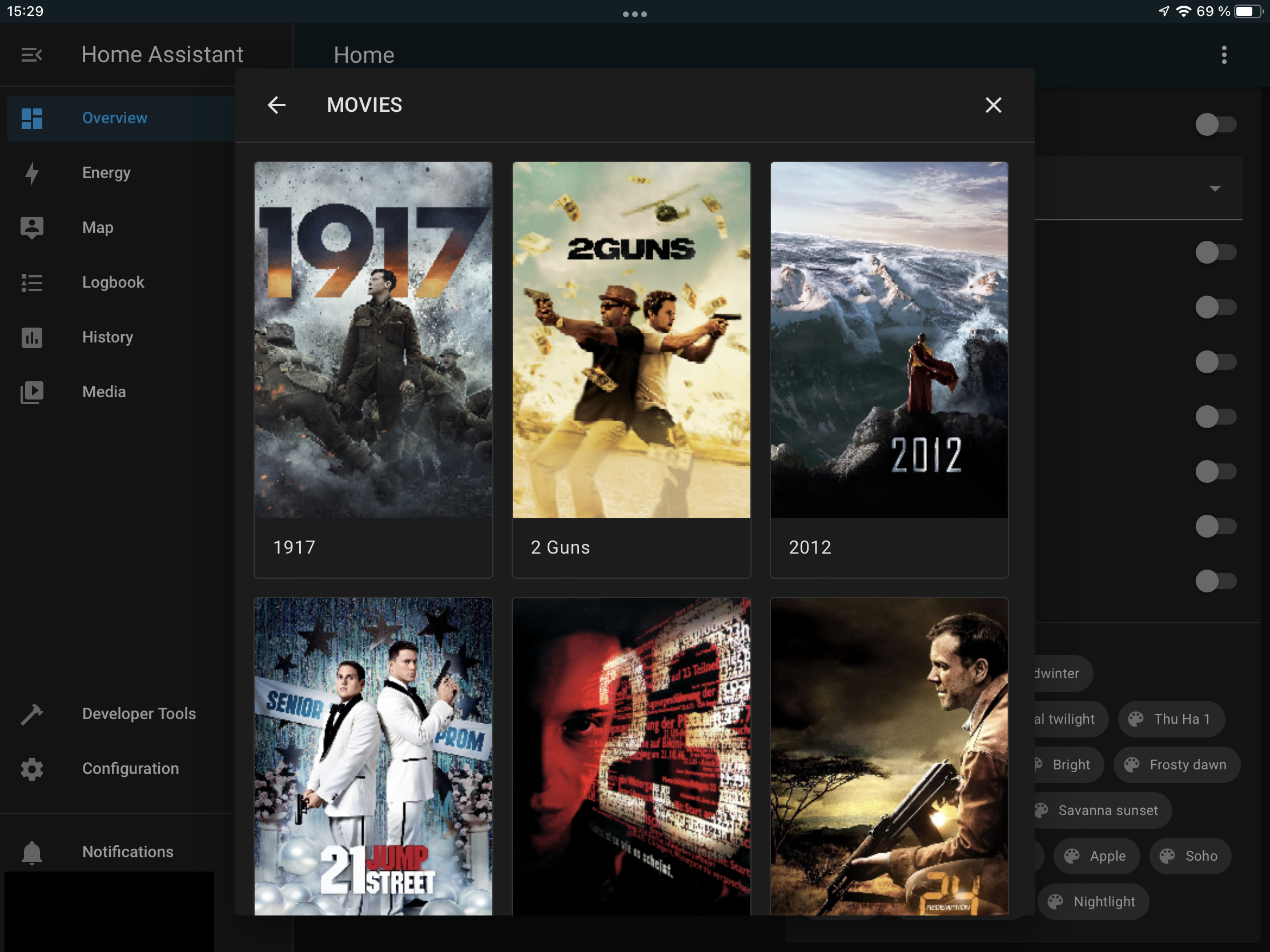Click the 1917 title text
This screenshot has width=1270, height=952.
pos(294,547)
